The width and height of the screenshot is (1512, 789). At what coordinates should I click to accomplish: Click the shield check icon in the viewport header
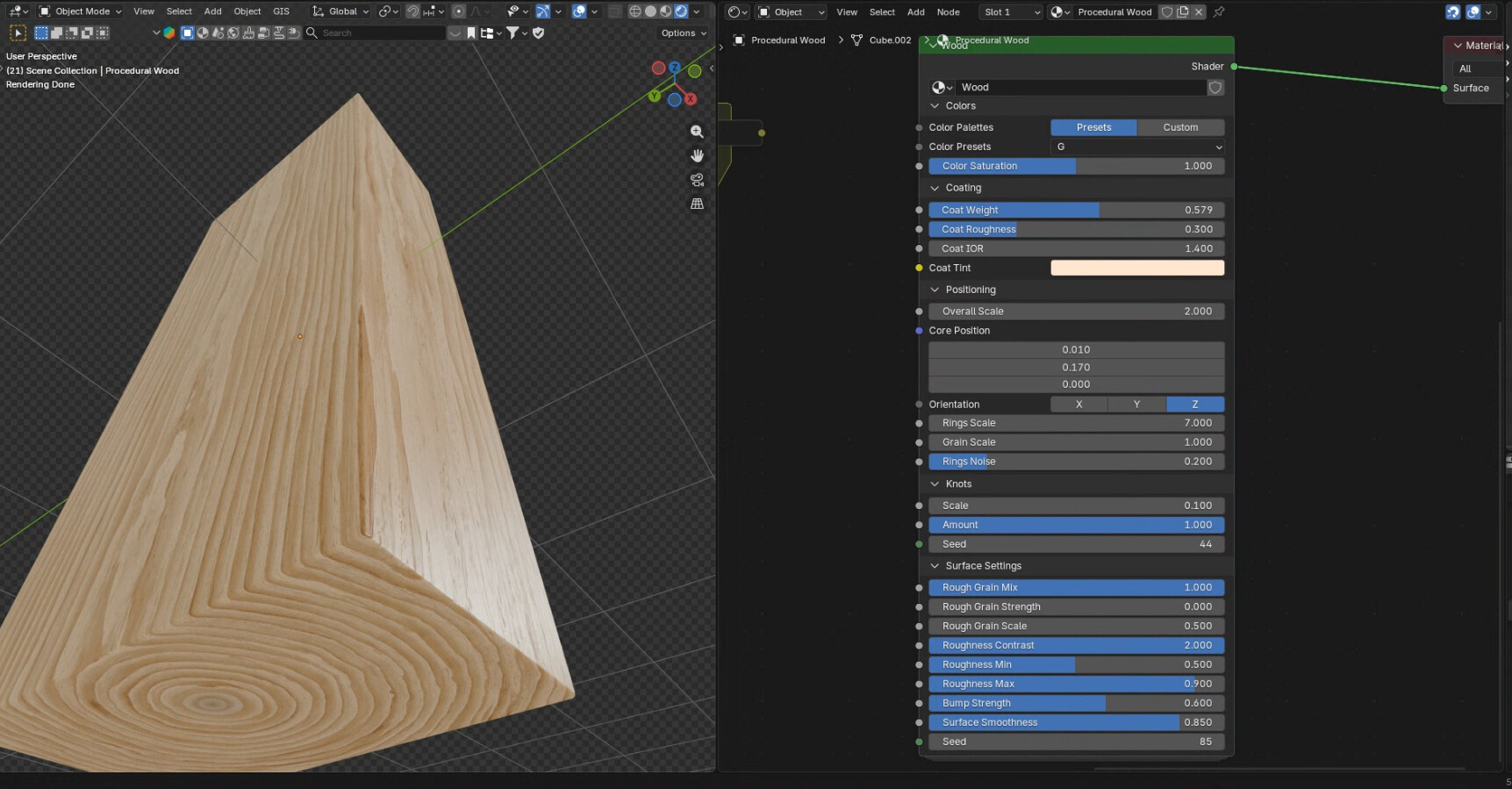539,33
